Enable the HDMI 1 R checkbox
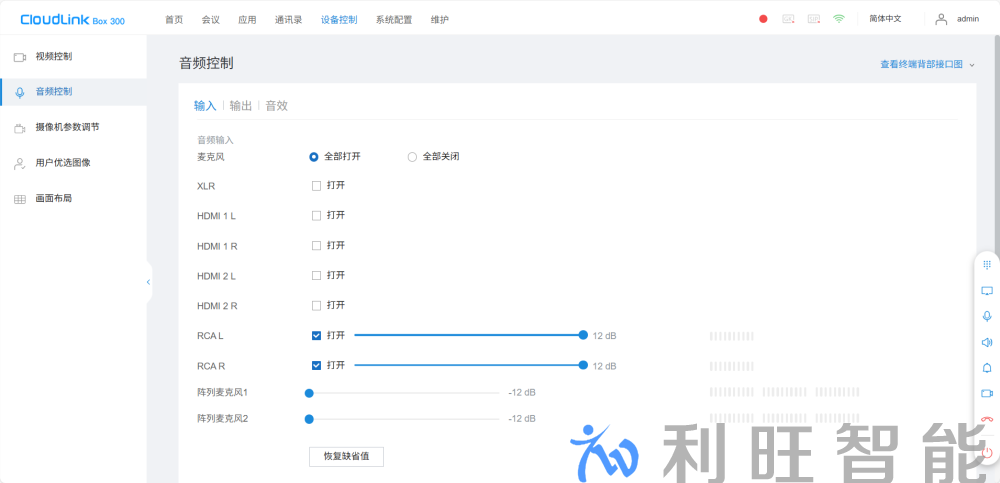This screenshot has width=1000, height=483. [x=316, y=246]
